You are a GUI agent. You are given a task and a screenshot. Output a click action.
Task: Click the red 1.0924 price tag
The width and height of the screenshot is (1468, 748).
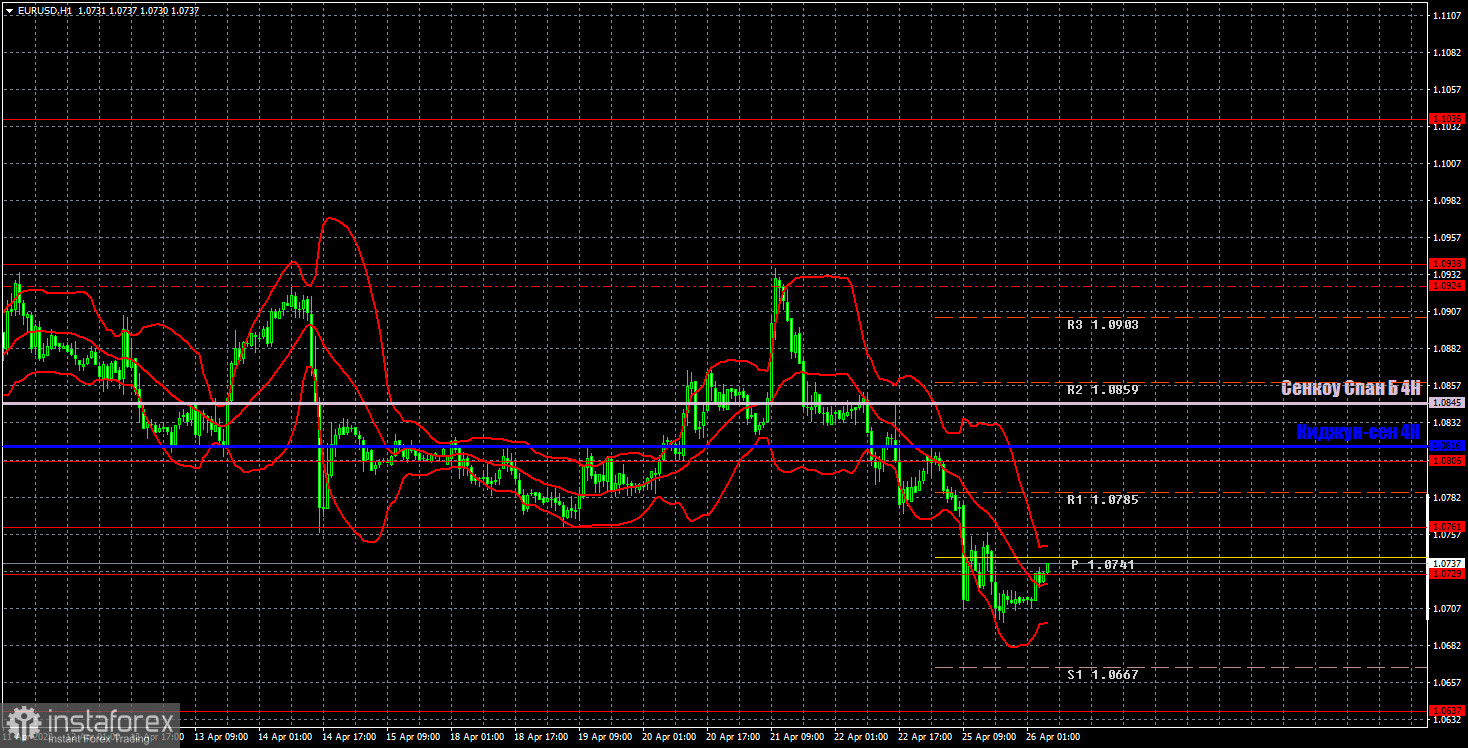pos(1447,286)
